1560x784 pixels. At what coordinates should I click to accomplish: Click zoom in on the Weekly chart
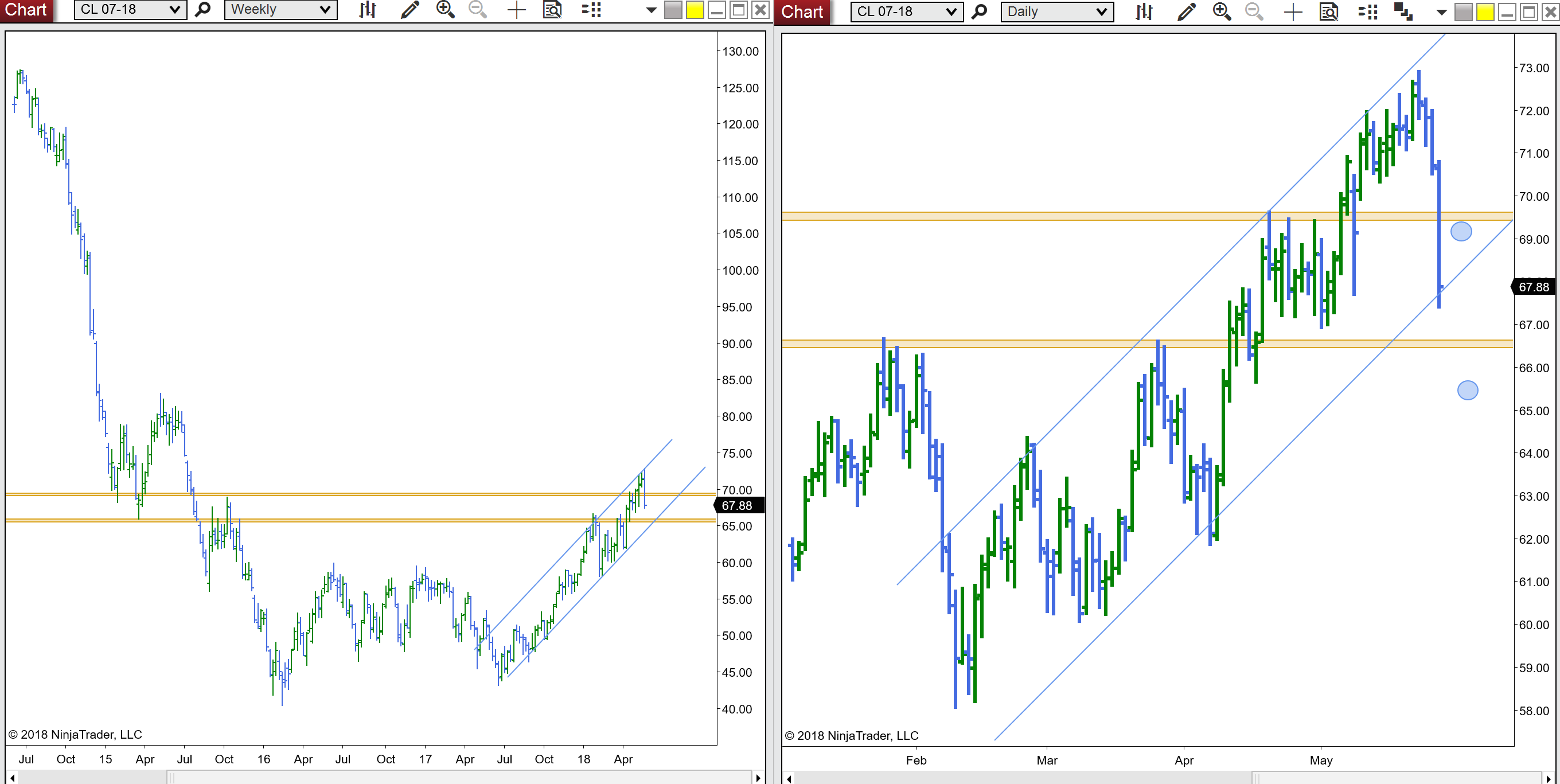coord(445,10)
